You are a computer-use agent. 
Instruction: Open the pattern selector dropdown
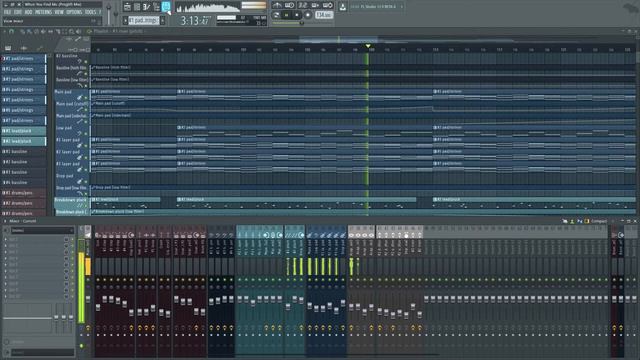tap(144, 20)
